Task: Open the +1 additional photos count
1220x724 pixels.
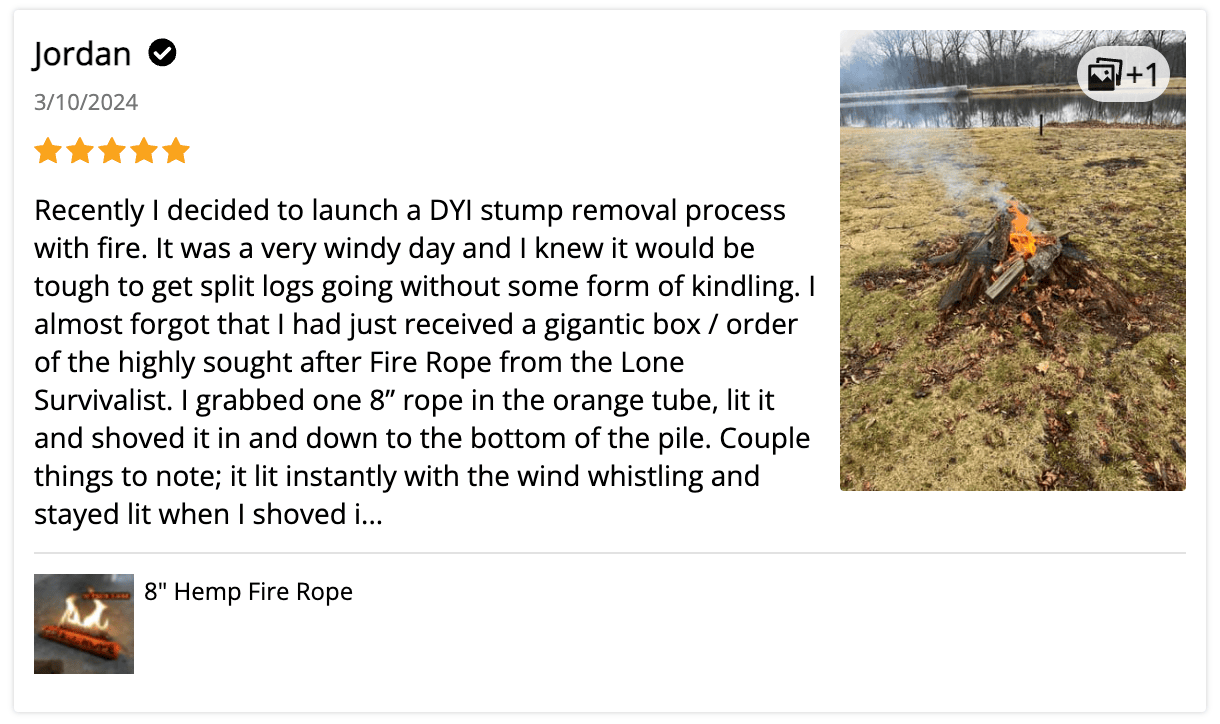Action: (x=1142, y=75)
